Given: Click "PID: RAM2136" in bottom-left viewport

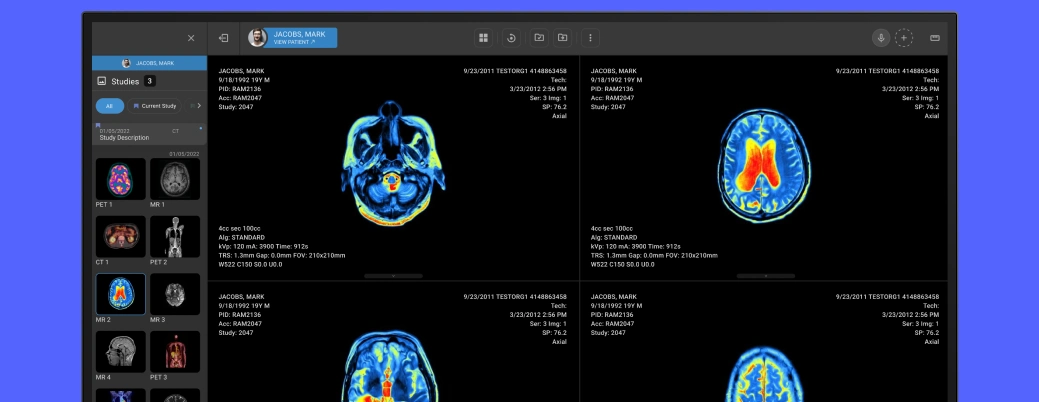Looking at the screenshot, I should coord(240,315).
